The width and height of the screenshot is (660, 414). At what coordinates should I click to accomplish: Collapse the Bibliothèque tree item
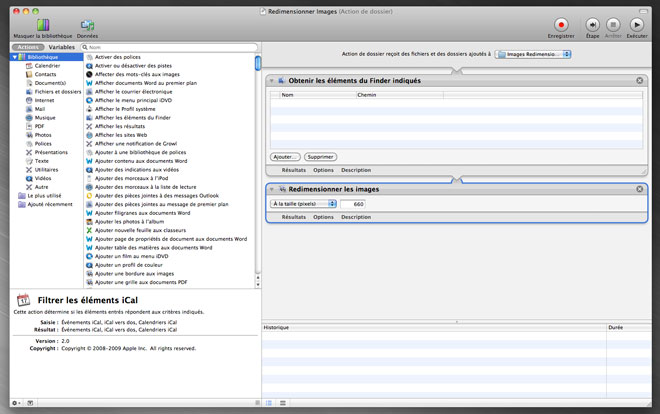click(x=15, y=57)
